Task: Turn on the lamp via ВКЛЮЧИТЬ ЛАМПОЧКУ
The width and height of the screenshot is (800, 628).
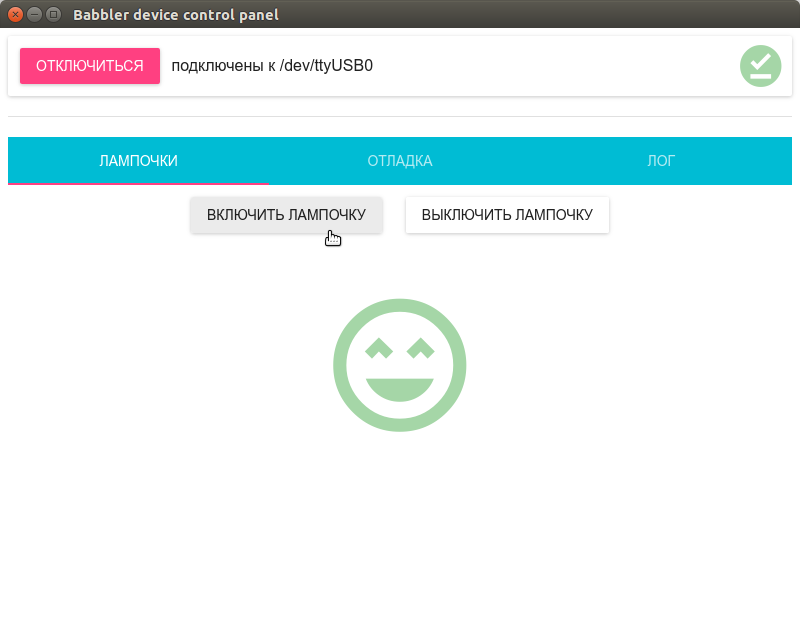Action: click(286, 214)
